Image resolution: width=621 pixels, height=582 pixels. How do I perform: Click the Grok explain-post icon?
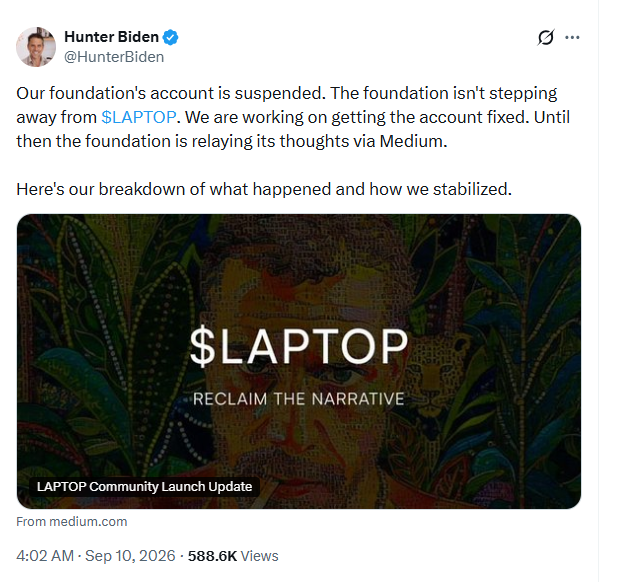546,38
